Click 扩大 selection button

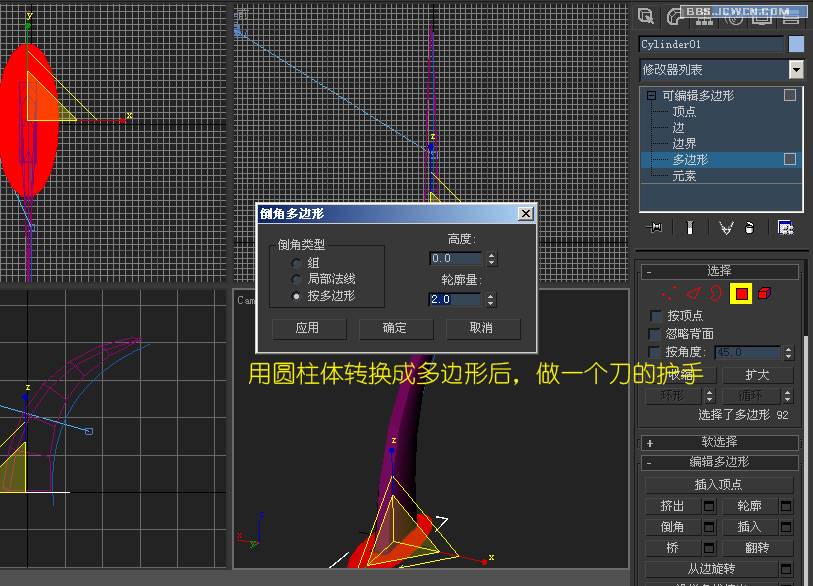[758, 375]
